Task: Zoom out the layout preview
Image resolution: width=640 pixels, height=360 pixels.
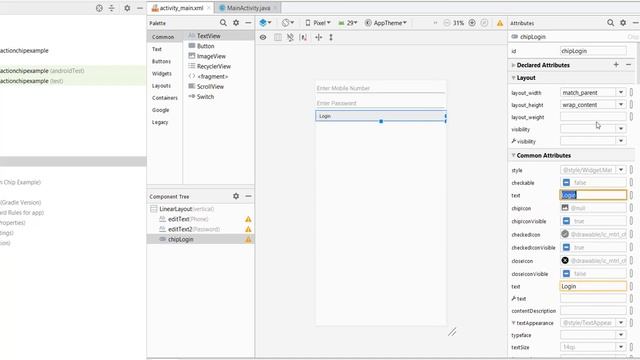Action: pos(447,23)
